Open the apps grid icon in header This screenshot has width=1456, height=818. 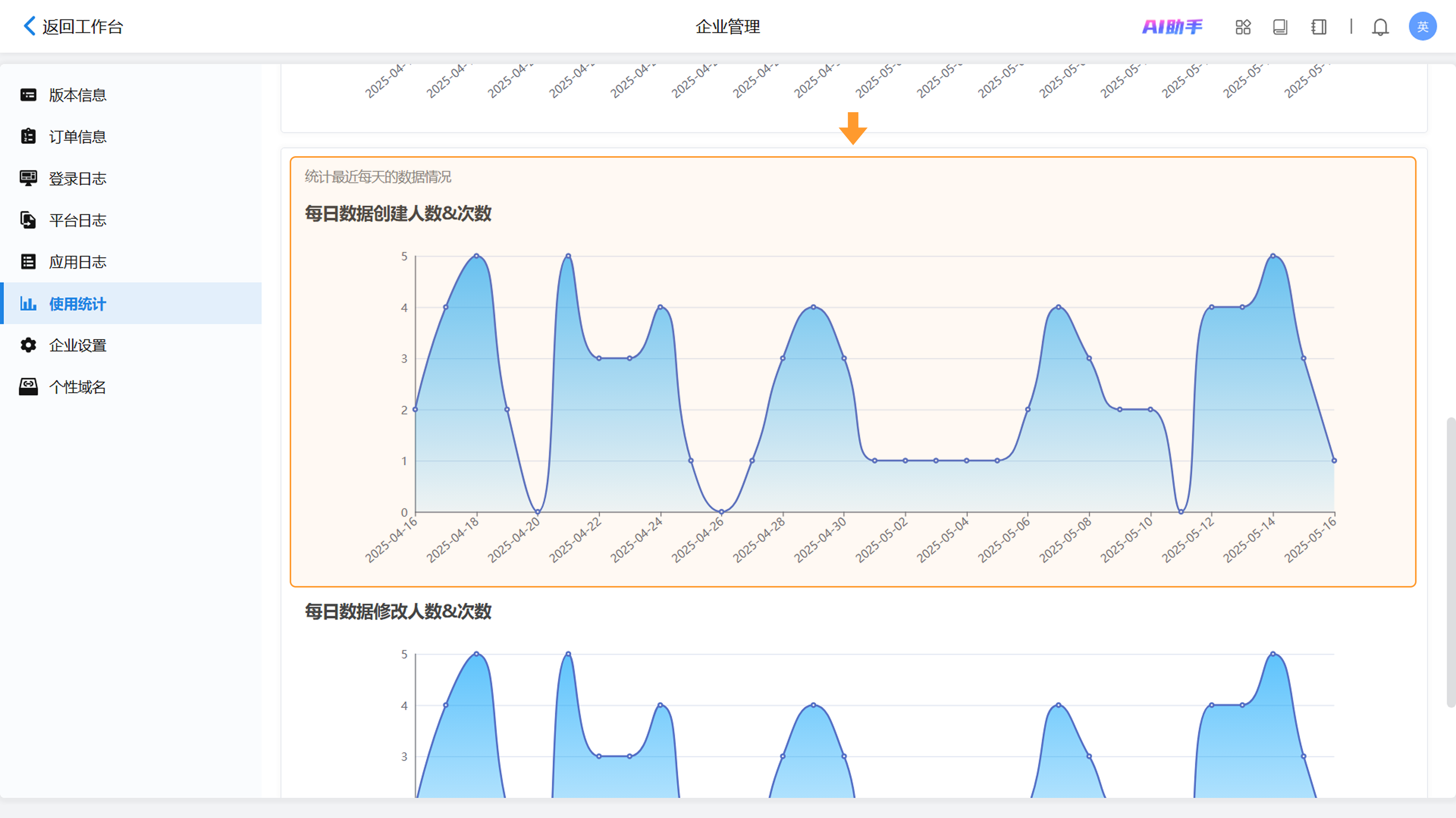pyautogui.click(x=1243, y=27)
